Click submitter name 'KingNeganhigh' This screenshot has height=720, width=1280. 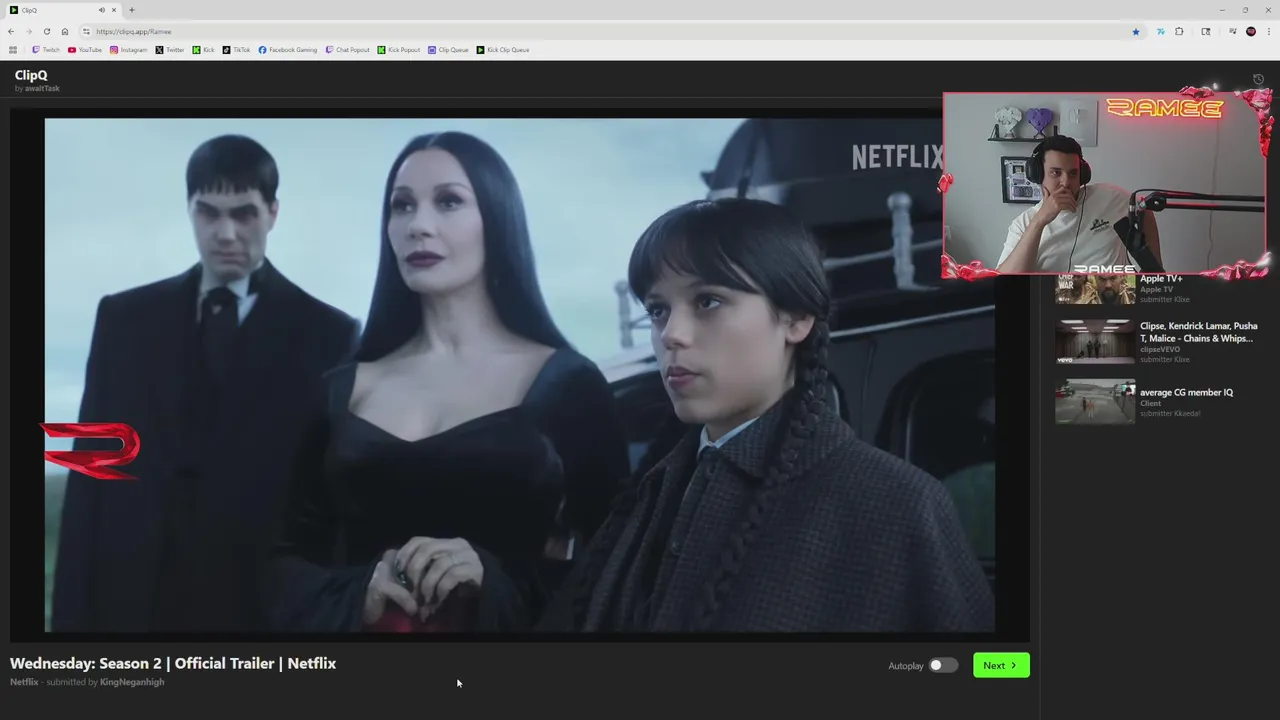[132, 682]
